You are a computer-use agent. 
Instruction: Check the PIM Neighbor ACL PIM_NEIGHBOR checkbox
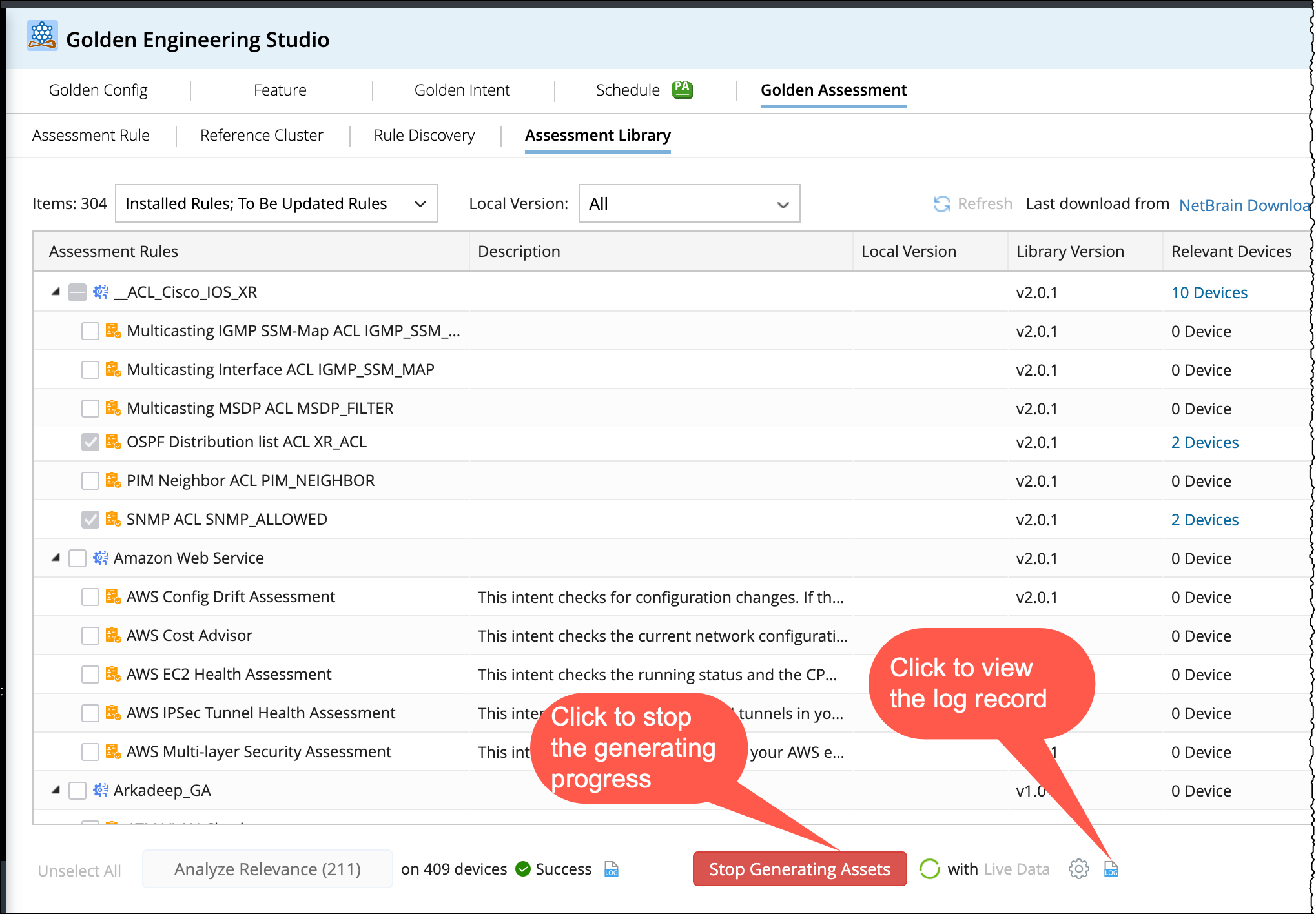[x=90, y=481]
